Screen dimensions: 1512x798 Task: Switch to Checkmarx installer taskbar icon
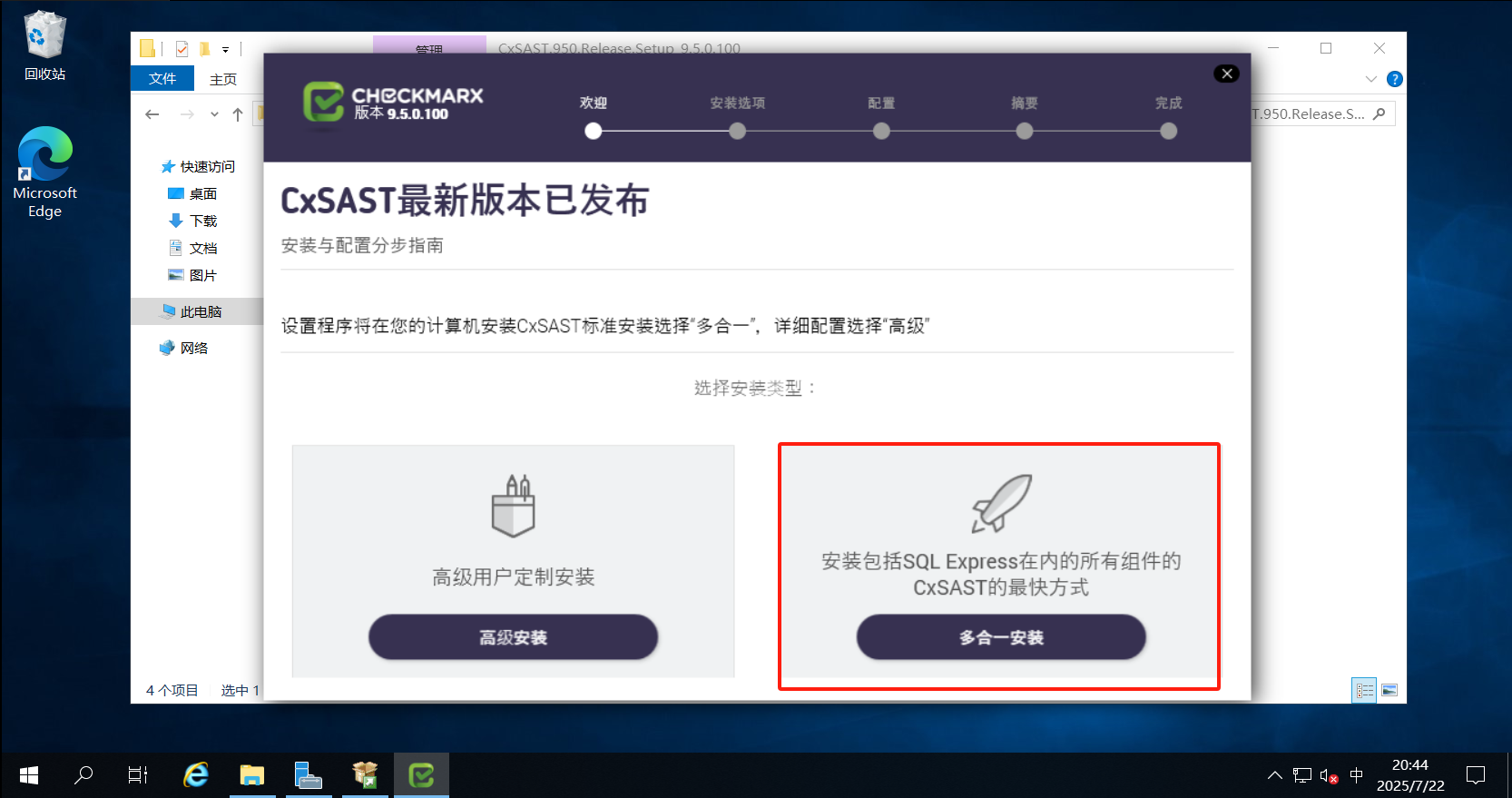[x=421, y=775]
